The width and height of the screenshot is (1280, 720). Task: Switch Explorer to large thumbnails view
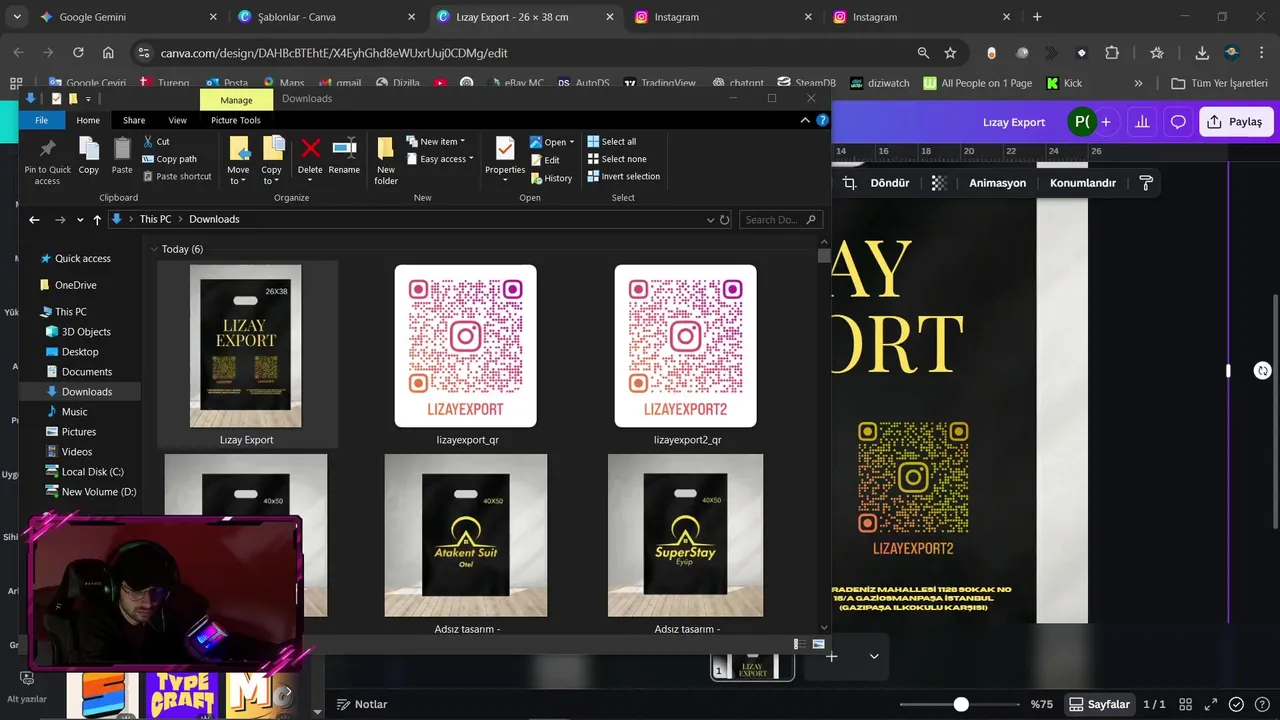[818, 644]
